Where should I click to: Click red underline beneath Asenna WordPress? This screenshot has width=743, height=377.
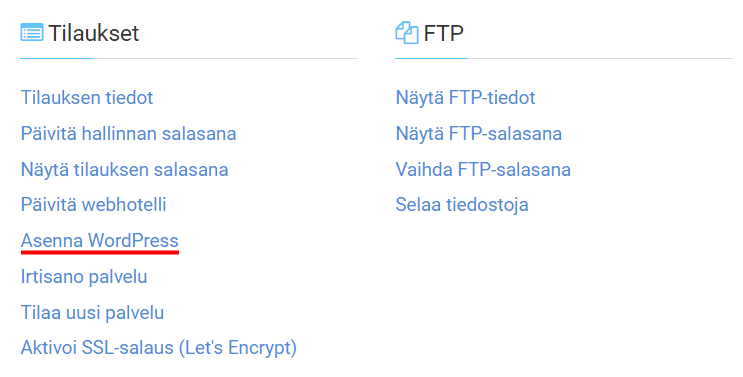[x=100, y=252]
